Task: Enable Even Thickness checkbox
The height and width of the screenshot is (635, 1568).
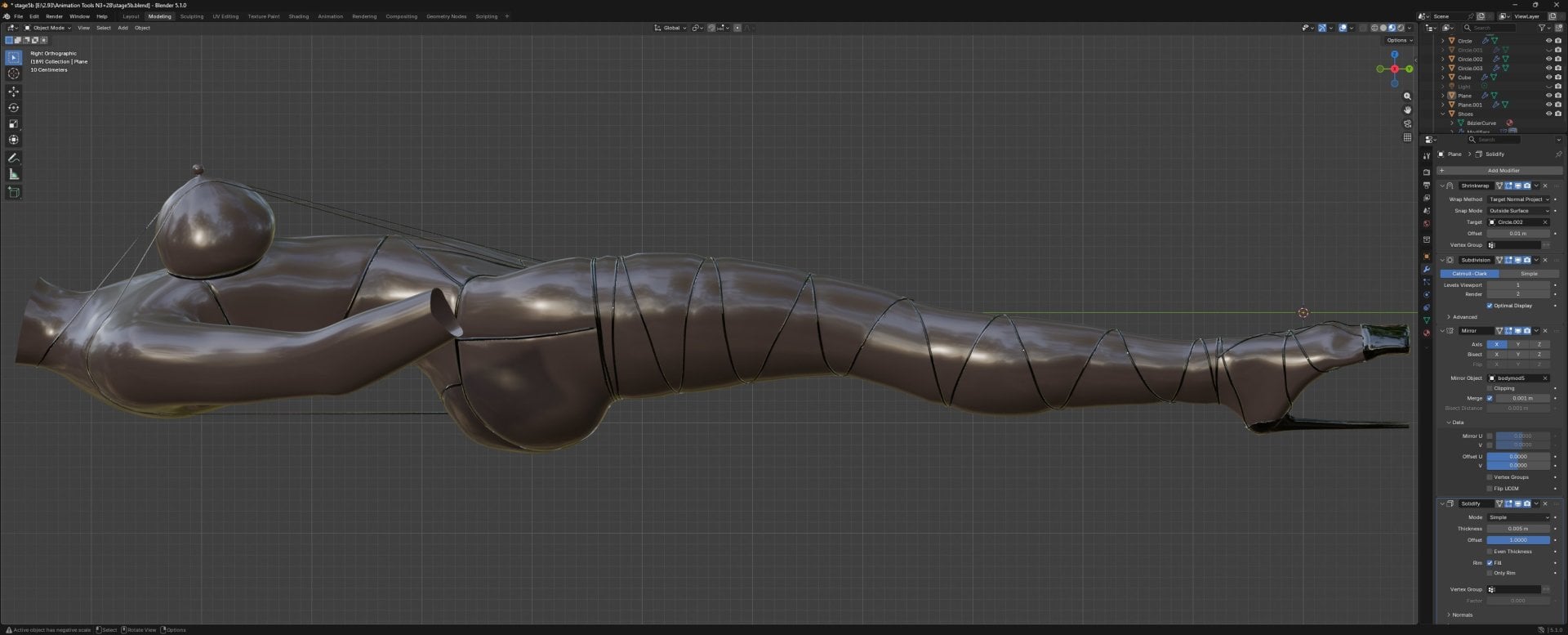Action: [x=1490, y=552]
